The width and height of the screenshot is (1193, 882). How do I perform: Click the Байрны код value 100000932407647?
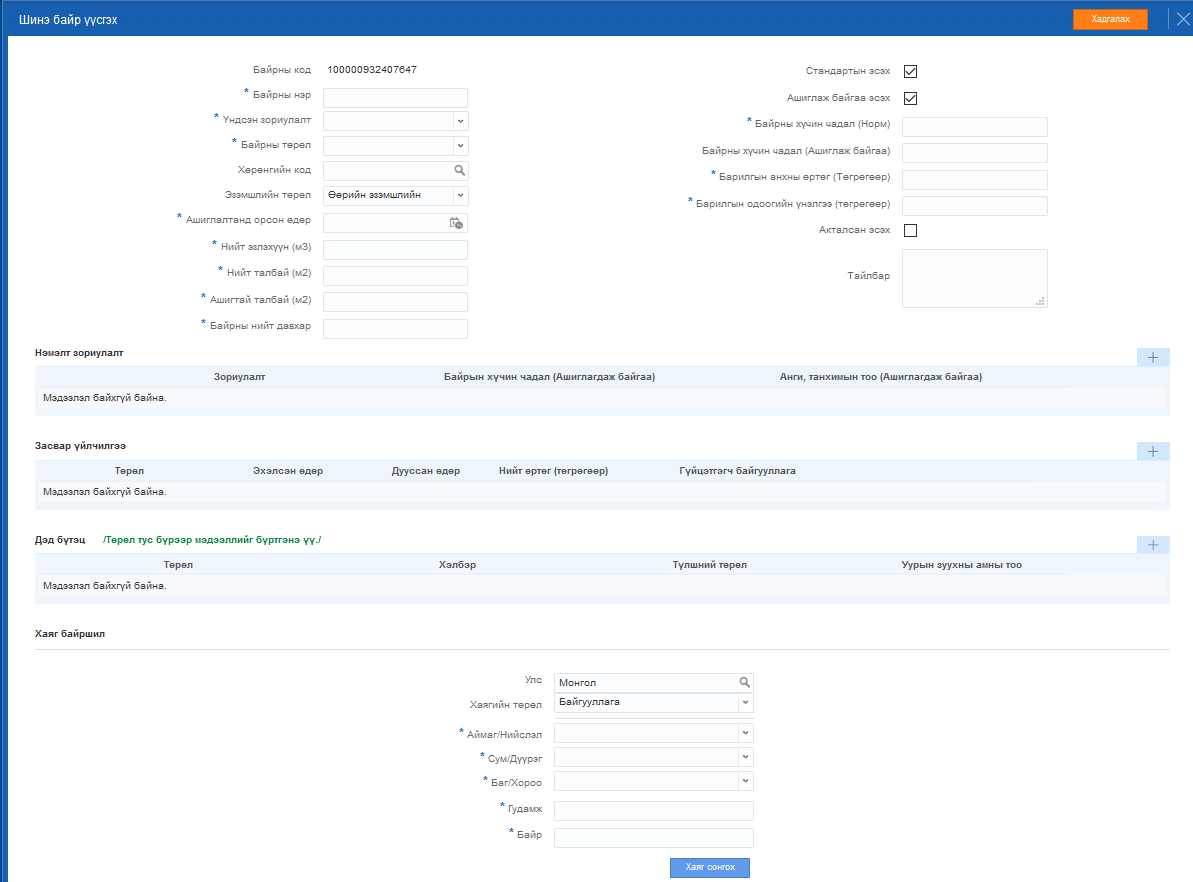[372, 69]
